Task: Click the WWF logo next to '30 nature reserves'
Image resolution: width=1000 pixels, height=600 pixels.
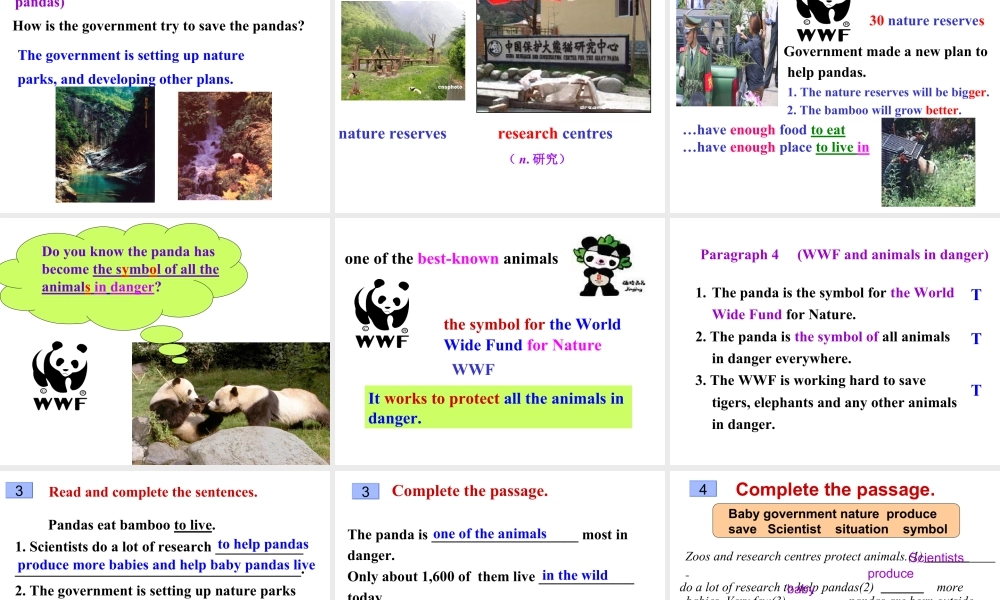Action: [823, 20]
